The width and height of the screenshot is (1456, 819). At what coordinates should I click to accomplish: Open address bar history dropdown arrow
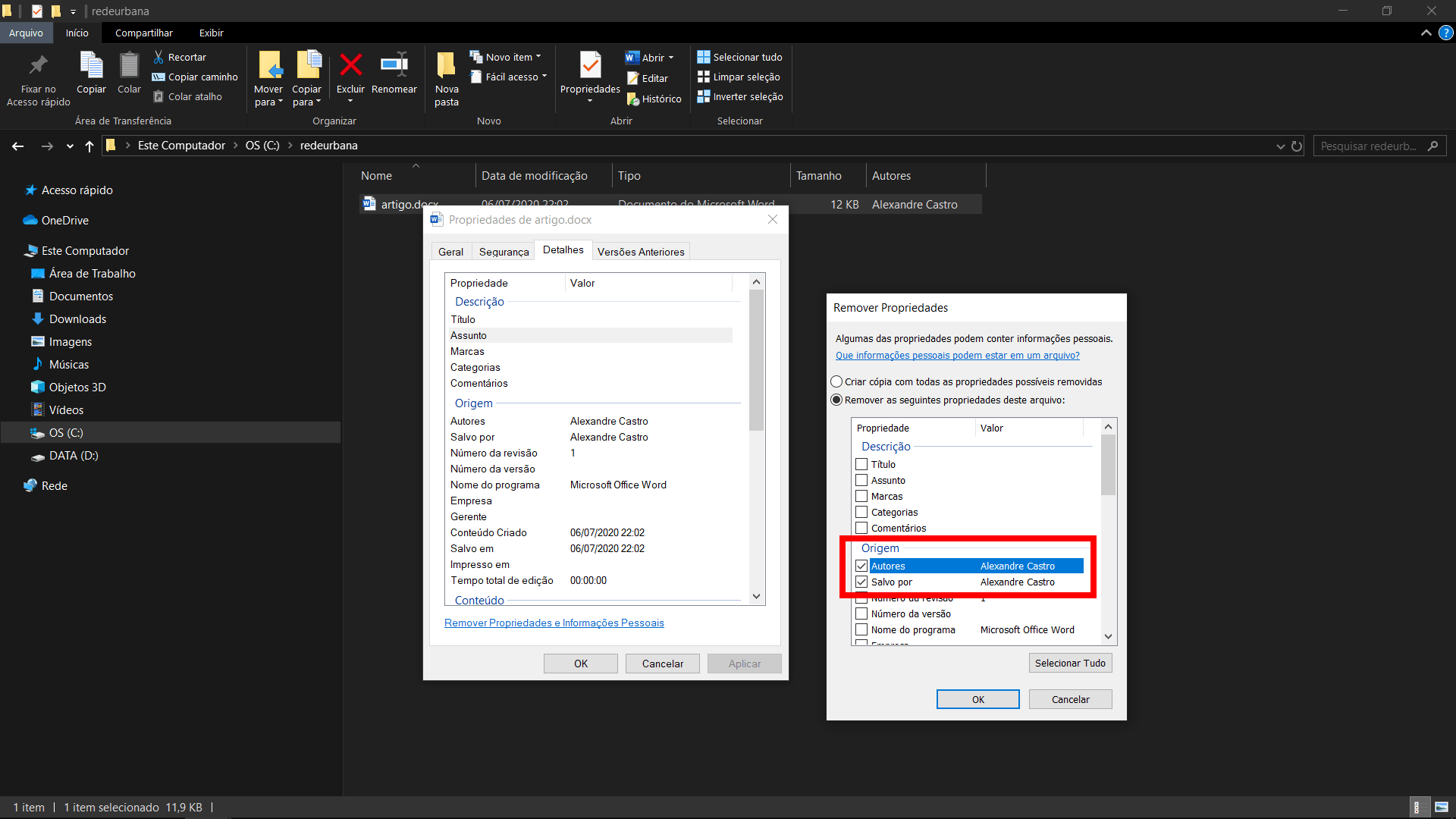[1280, 146]
